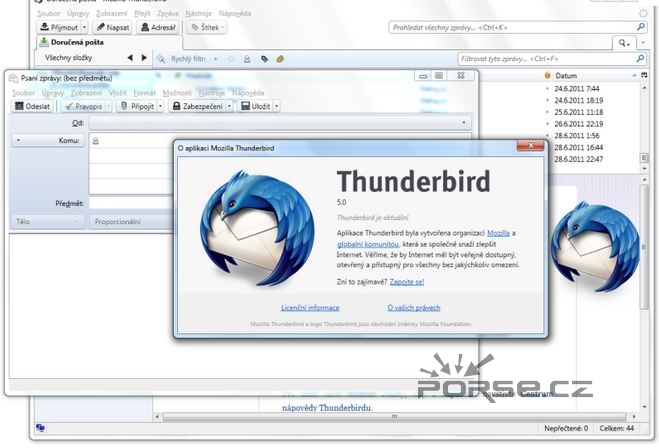Open the tab list arrow
The width and height of the screenshot is (659, 448).
coord(643,43)
